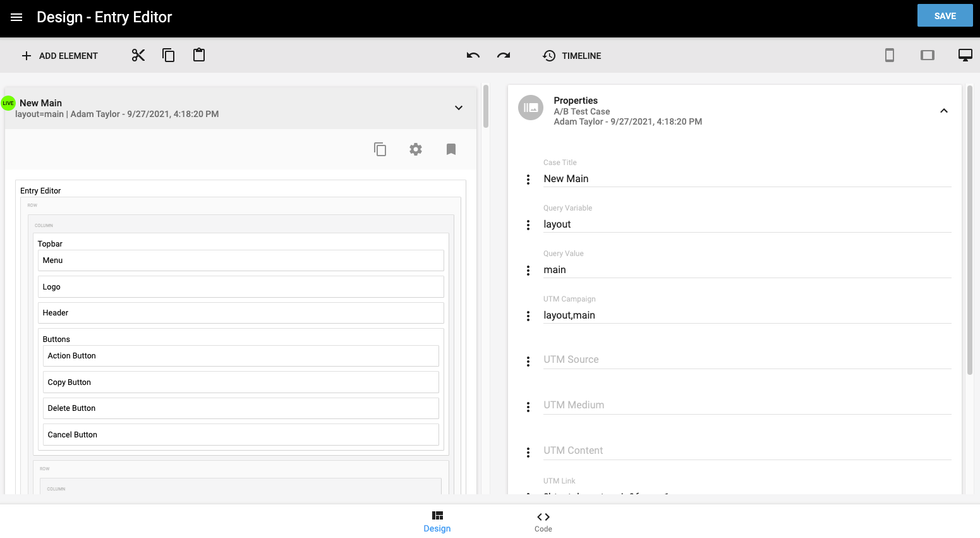Click the undo arrow icon

[x=473, y=56]
